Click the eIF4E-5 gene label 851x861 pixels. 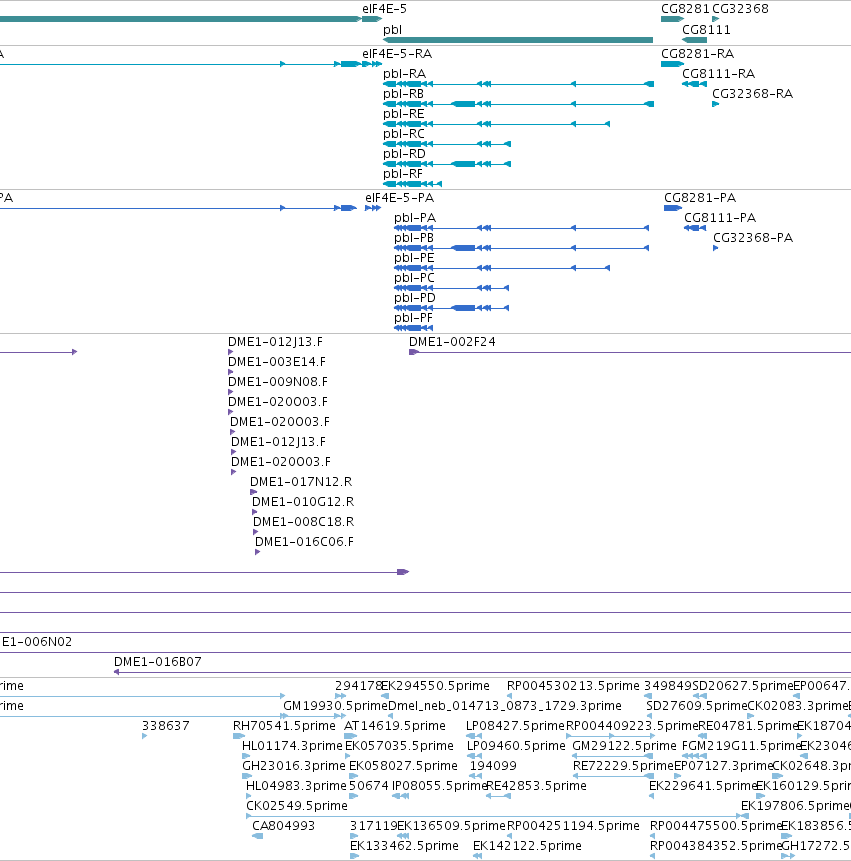tap(384, 9)
